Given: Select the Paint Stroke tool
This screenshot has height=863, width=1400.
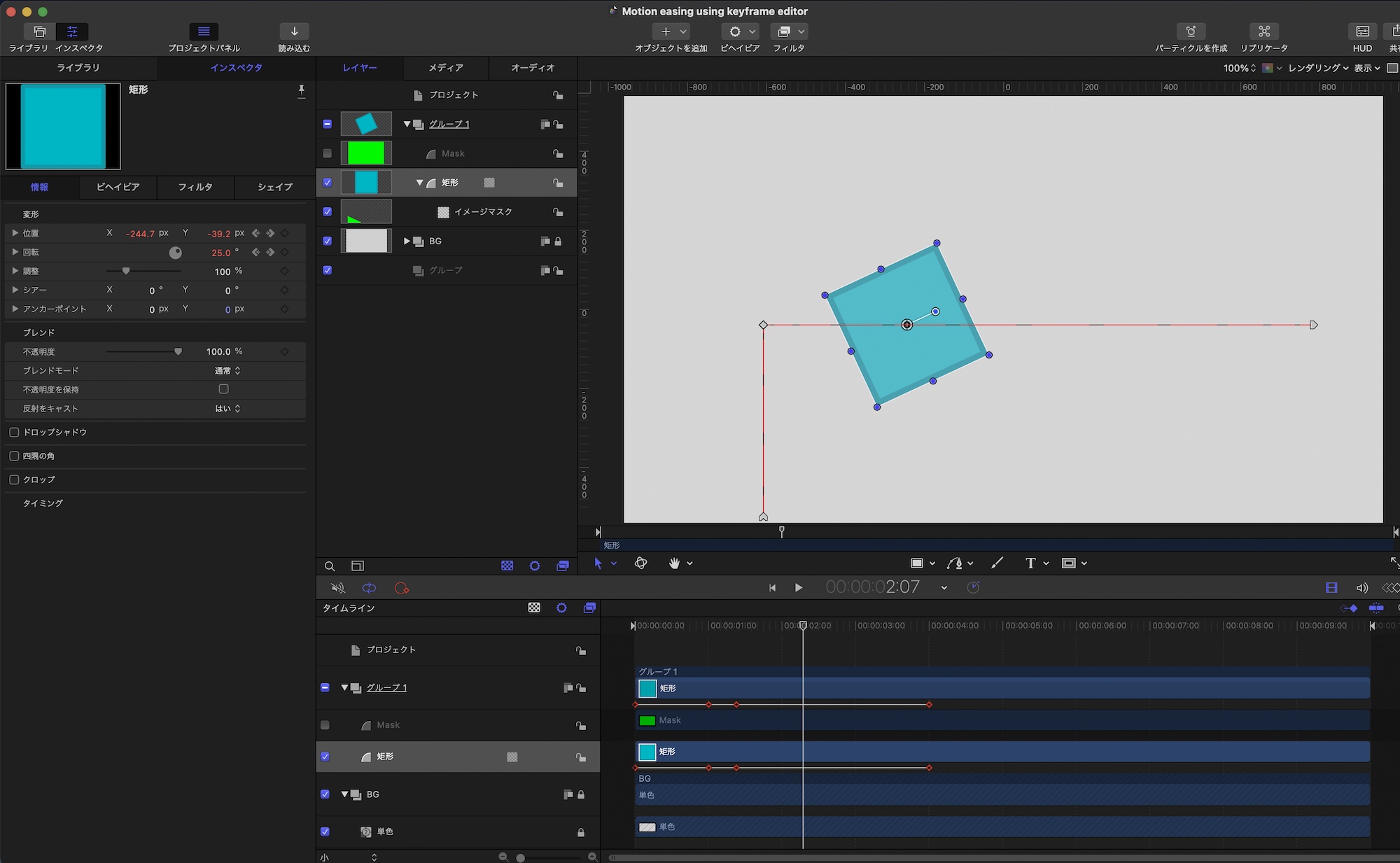Looking at the screenshot, I should (x=997, y=563).
